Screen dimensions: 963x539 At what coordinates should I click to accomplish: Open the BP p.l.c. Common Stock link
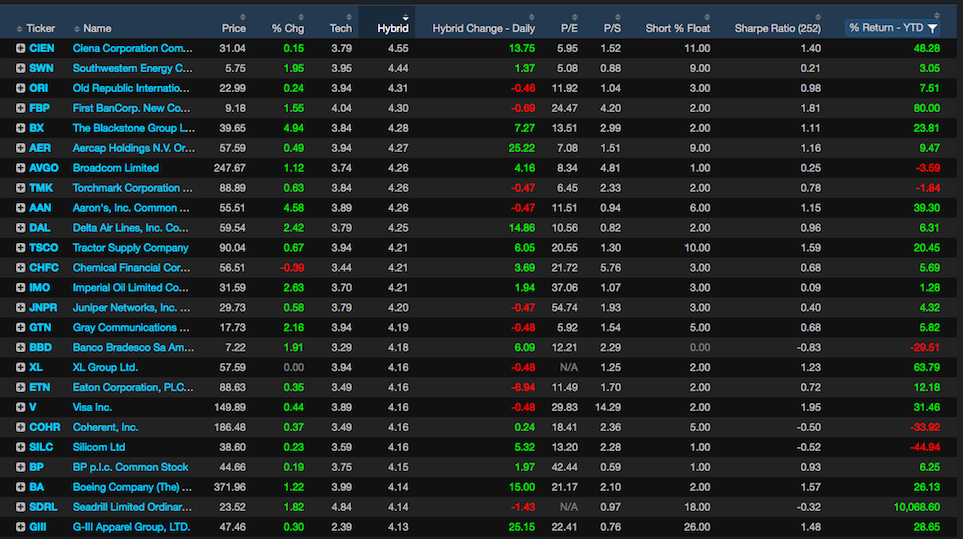click(x=130, y=467)
